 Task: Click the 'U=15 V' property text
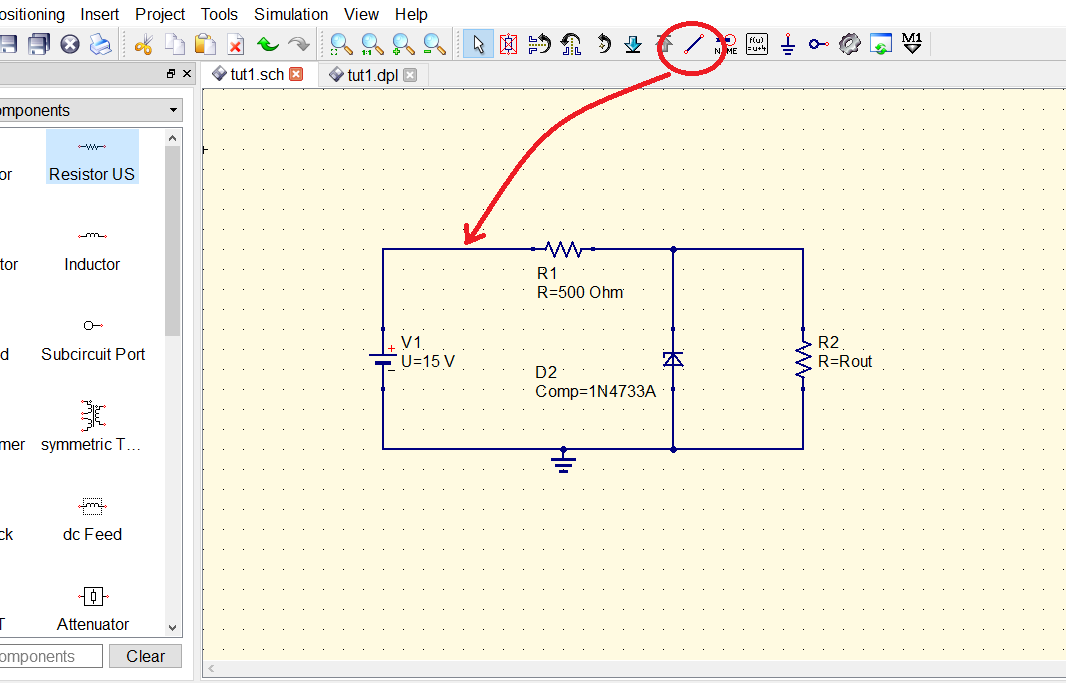point(428,362)
